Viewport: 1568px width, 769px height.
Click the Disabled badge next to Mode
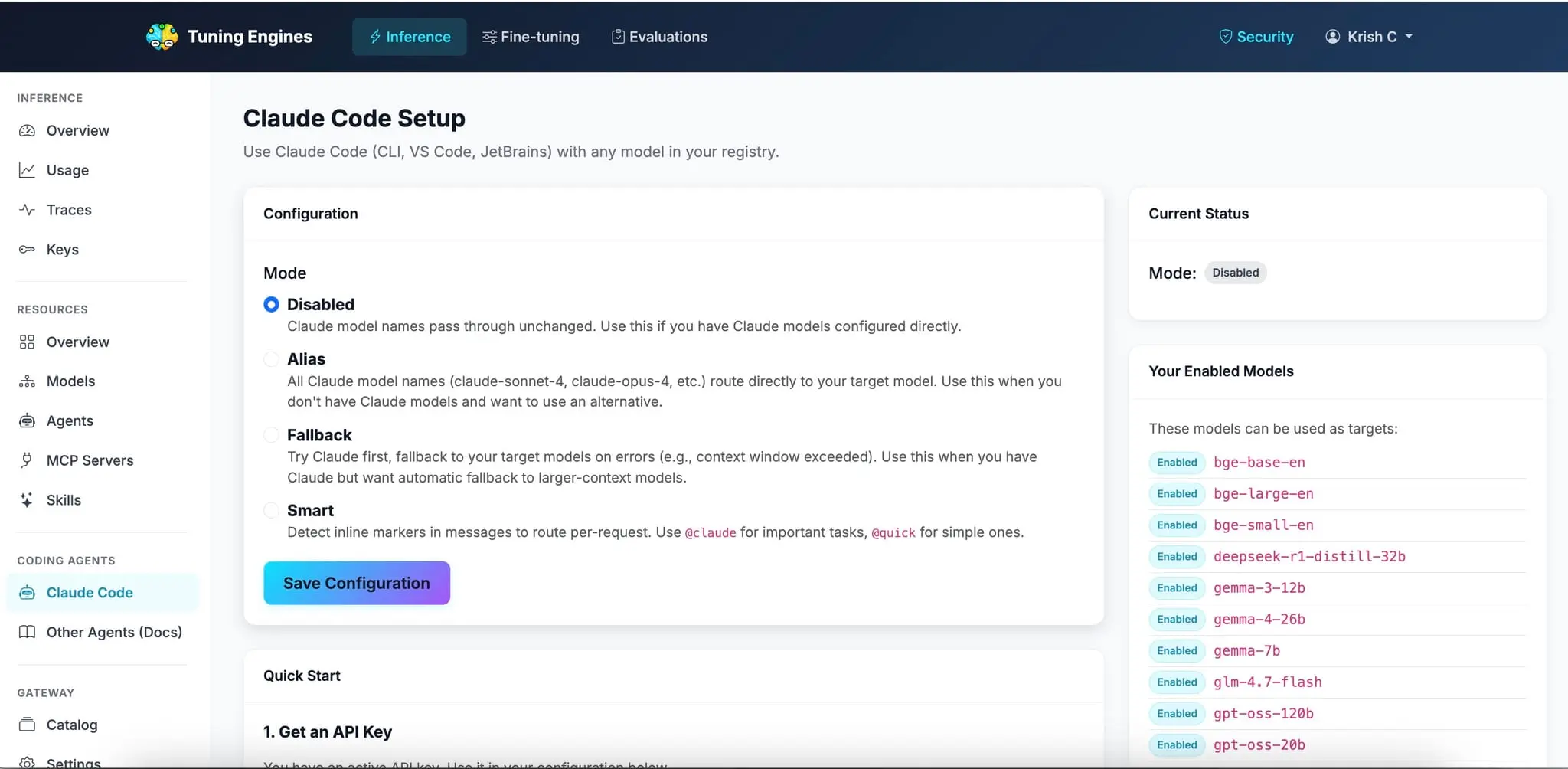tap(1236, 273)
